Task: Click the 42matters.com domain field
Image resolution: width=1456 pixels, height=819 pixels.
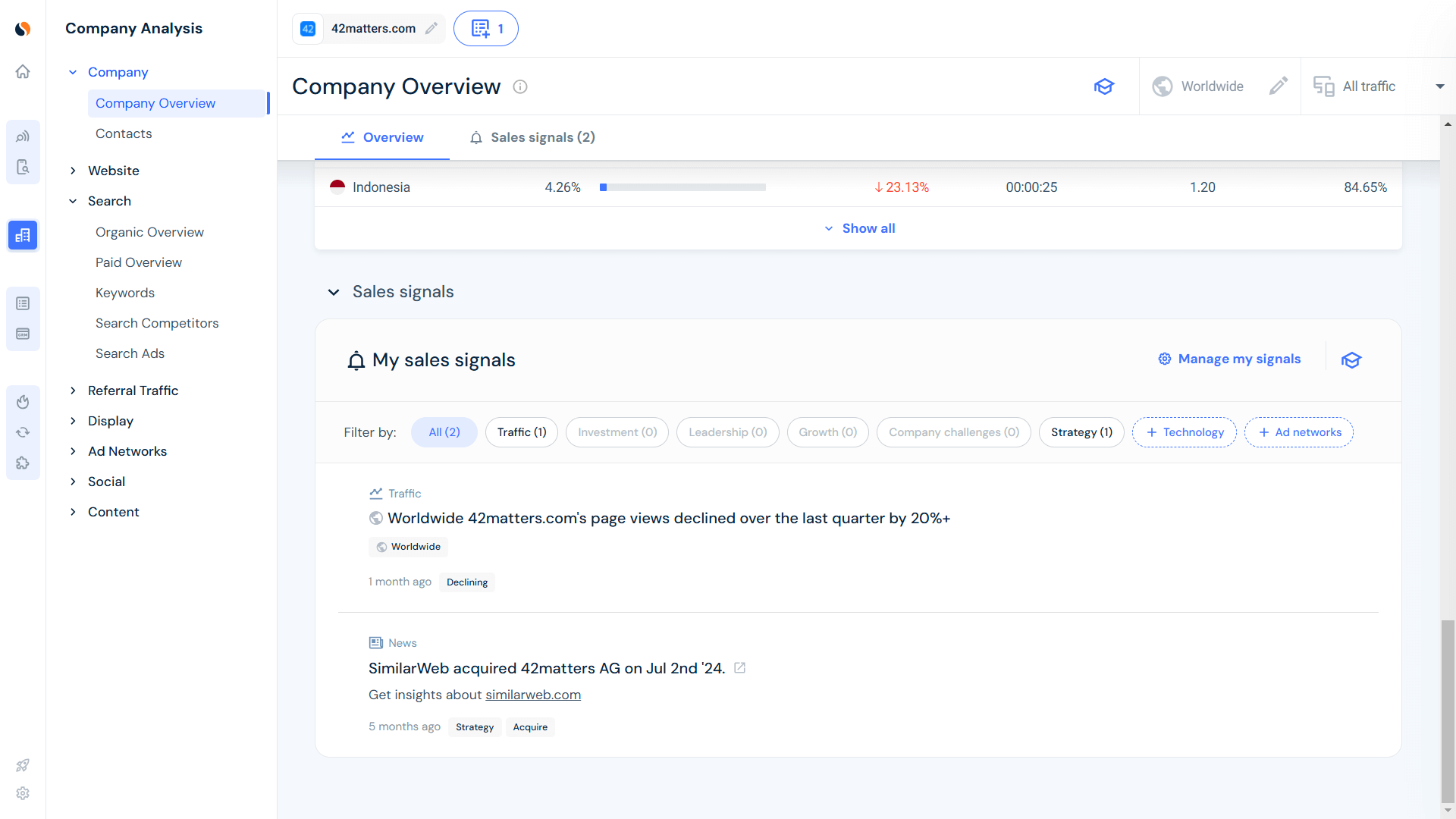Action: tap(373, 28)
